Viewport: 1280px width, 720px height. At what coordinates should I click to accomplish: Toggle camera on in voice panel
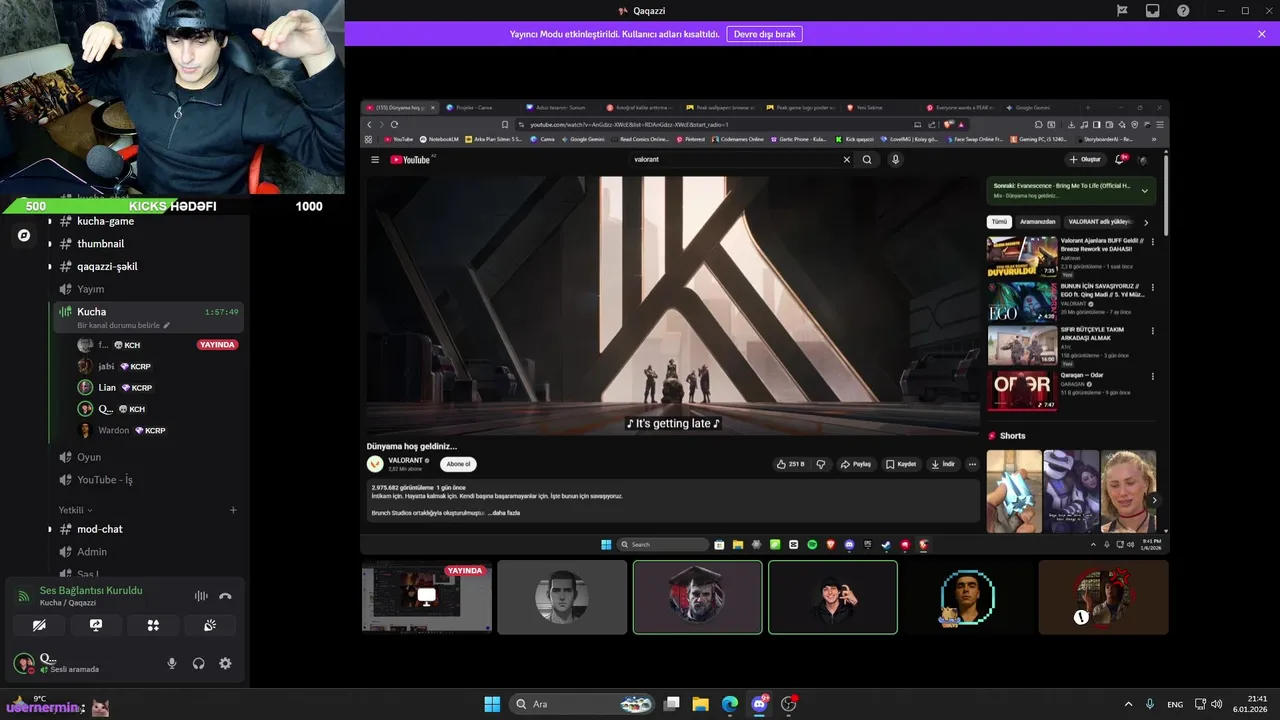tap(39, 625)
